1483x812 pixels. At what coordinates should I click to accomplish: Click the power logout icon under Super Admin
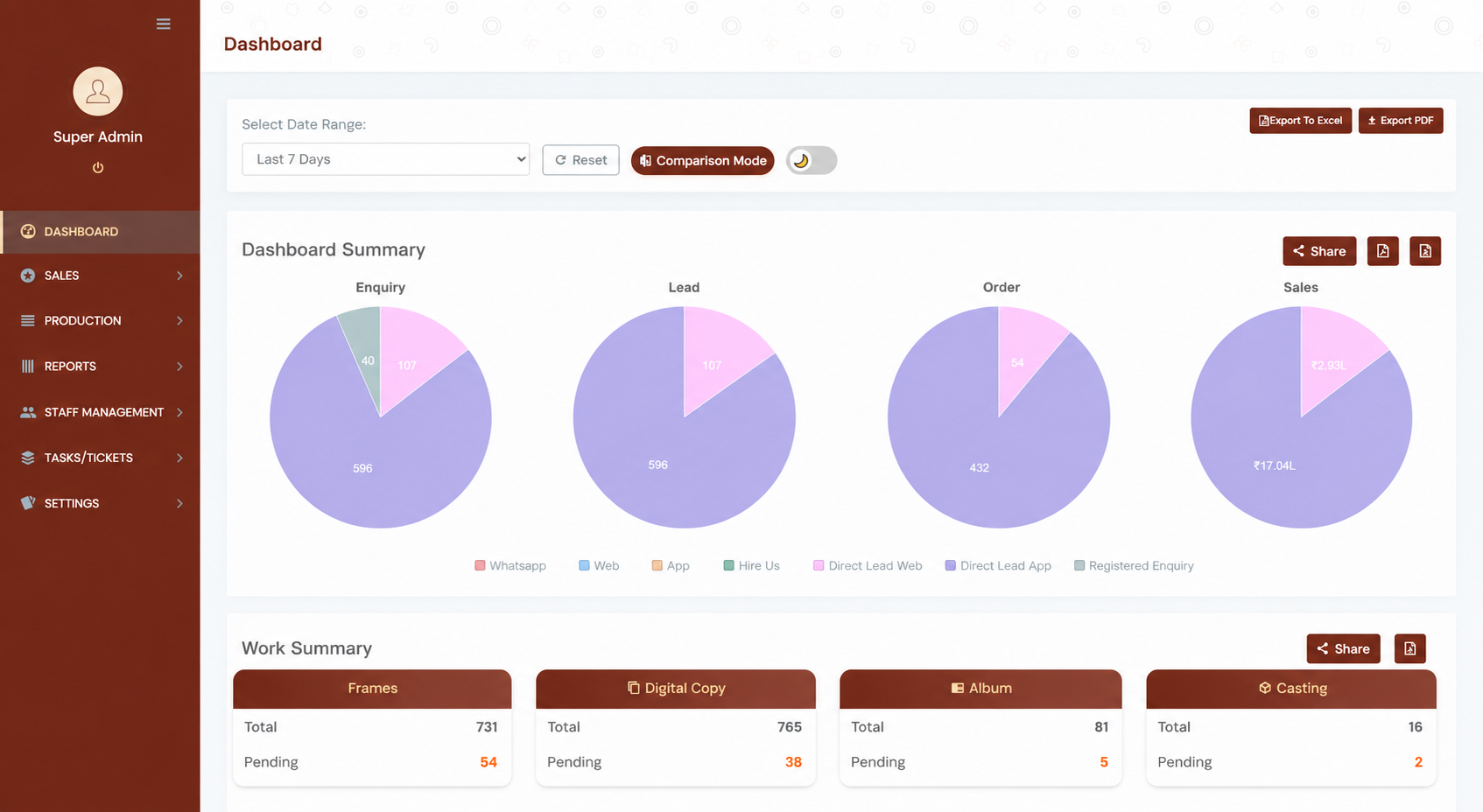pos(98,168)
